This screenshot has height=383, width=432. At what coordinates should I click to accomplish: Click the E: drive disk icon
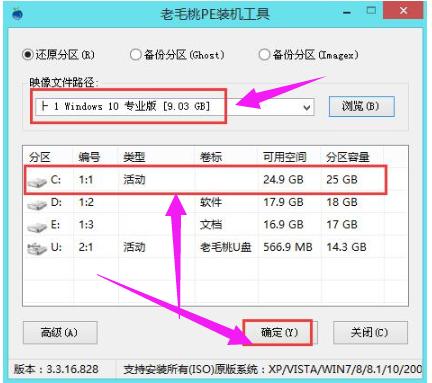37,227
